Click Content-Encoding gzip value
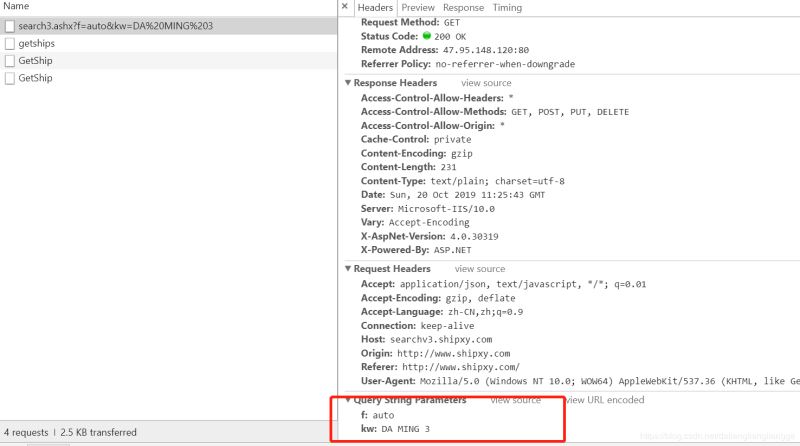Screen dimensions: 800x446 462,154
